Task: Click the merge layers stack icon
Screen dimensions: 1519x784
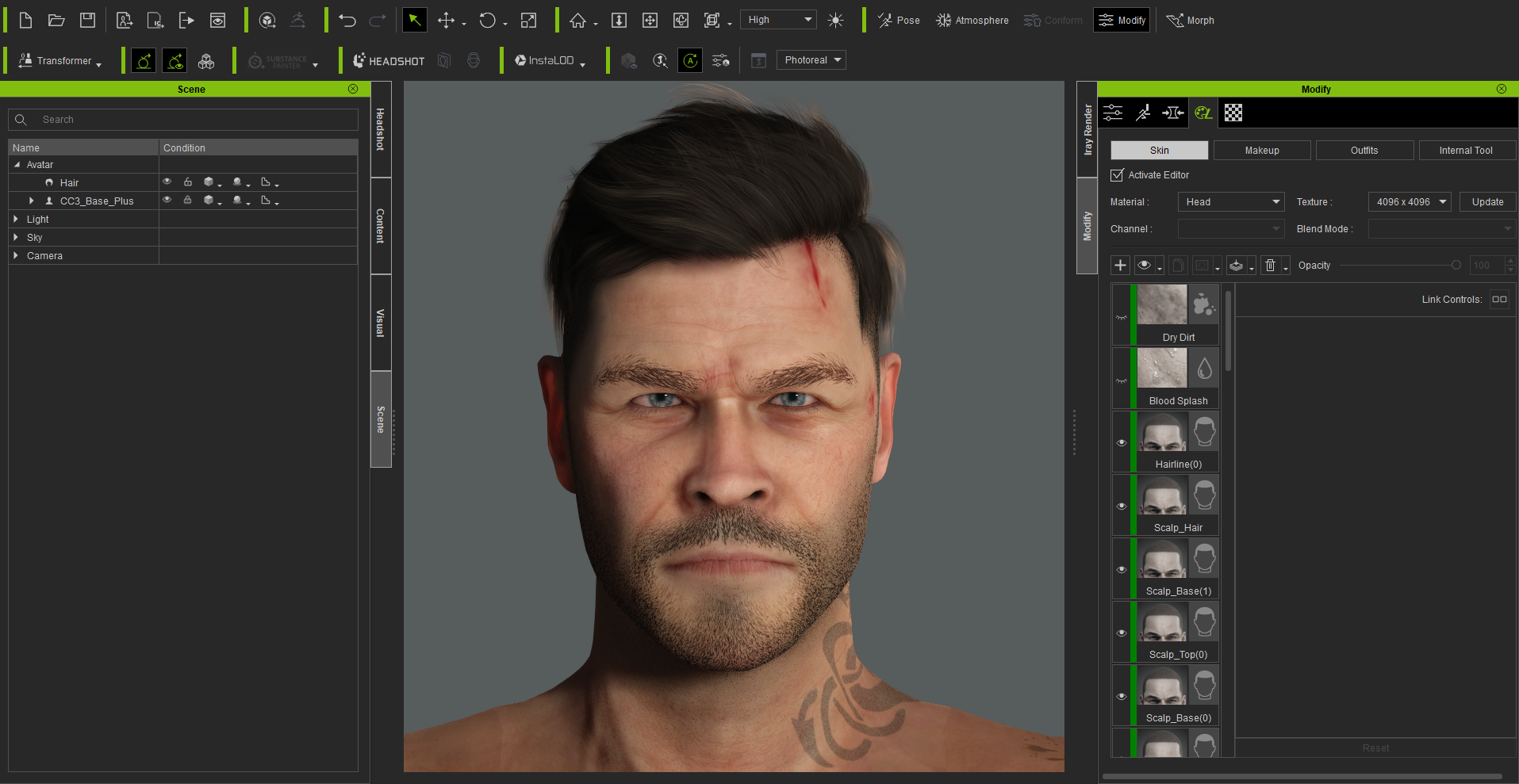Action: 1236,266
